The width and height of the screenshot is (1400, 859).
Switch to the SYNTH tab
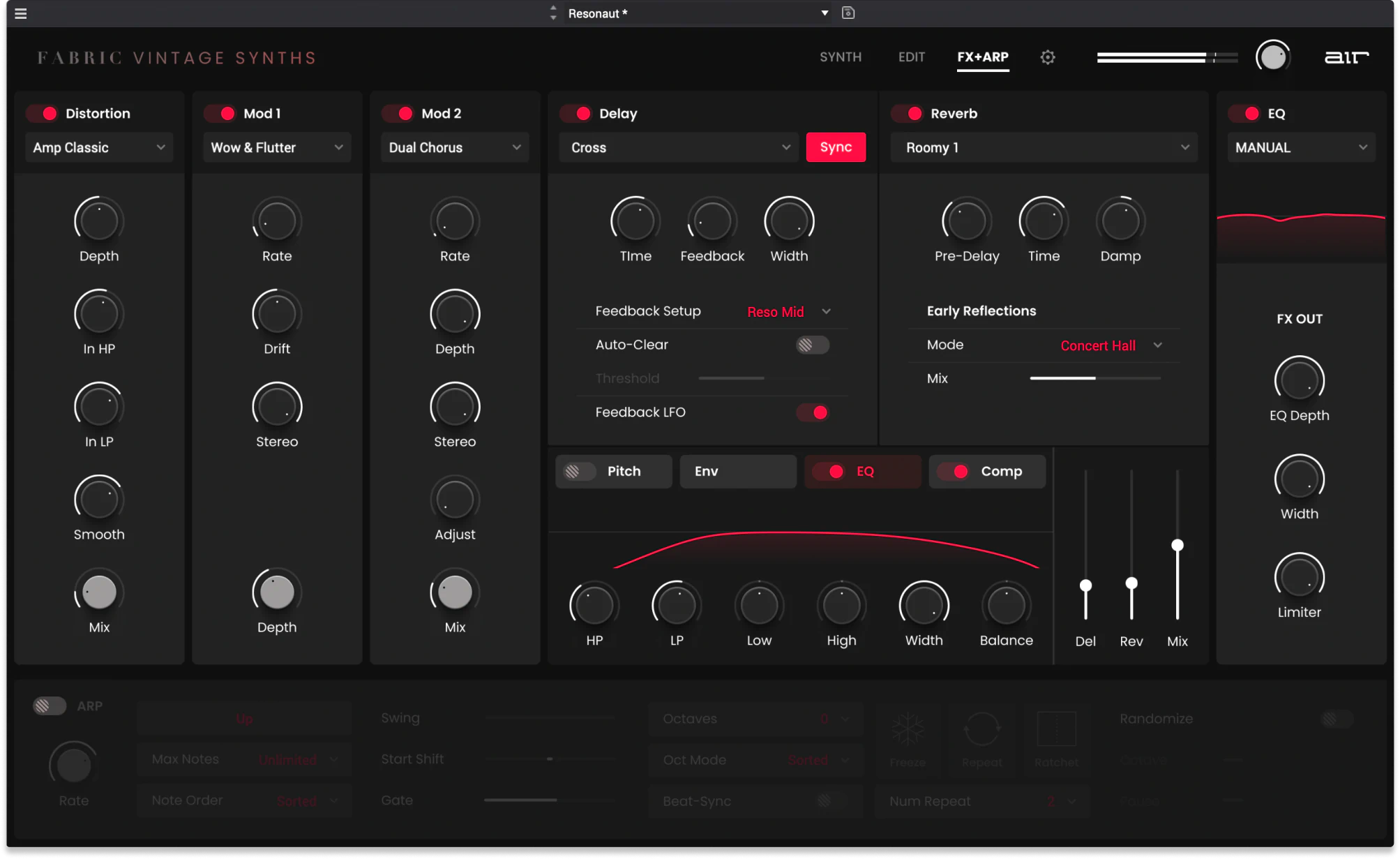(x=841, y=57)
